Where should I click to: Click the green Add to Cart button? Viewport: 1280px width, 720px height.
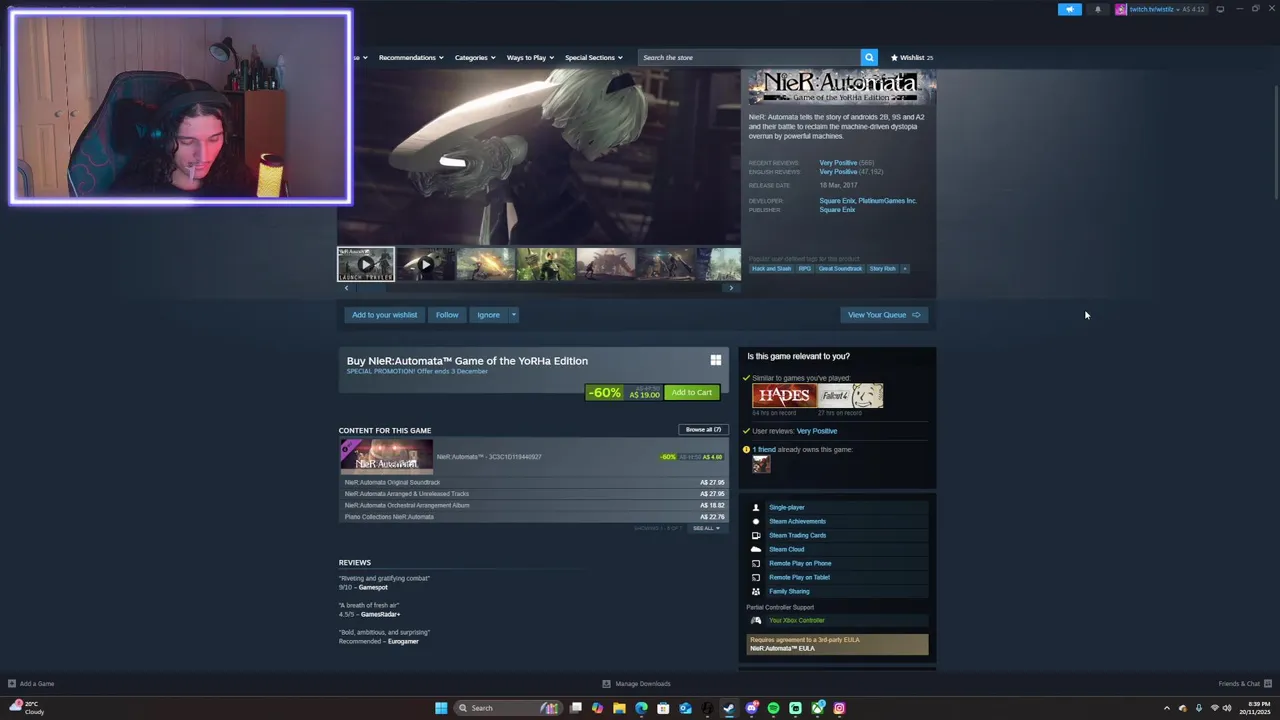pos(692,392)
